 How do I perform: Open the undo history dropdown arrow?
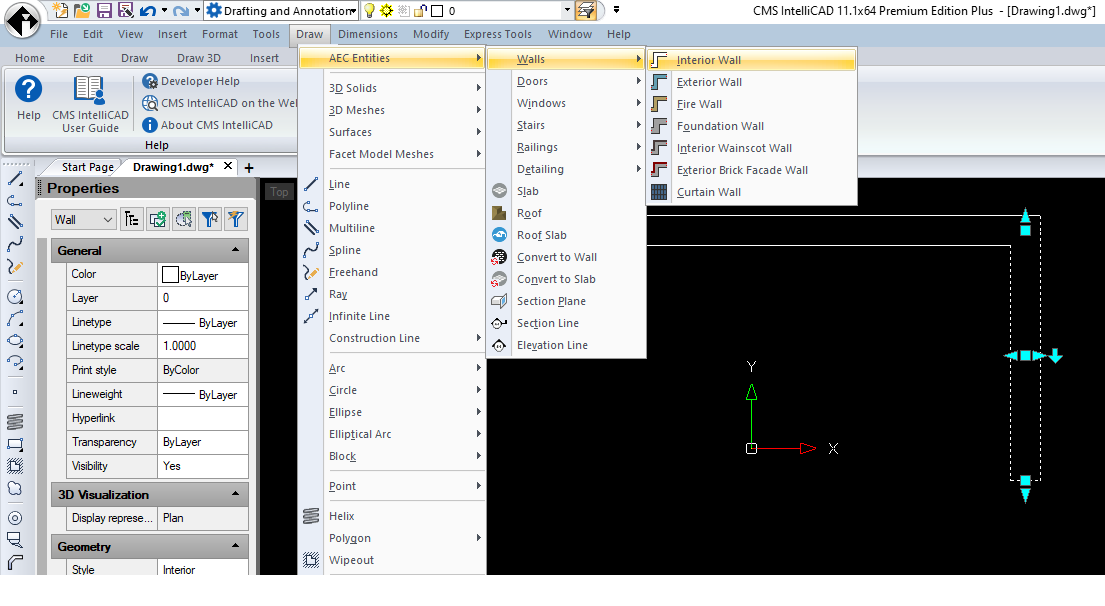coord(164,11)
